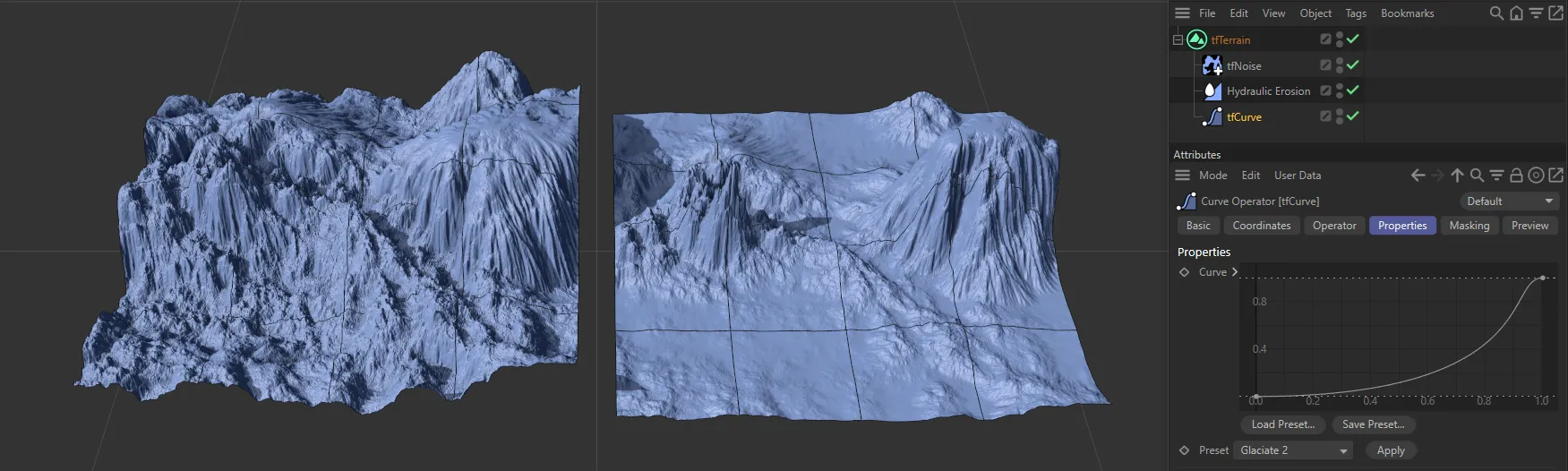Image resolution: width=1568 pixels, height=471 pixels.
Task: Switch to the Masking tab
Action: click(x=1469, y=226)
